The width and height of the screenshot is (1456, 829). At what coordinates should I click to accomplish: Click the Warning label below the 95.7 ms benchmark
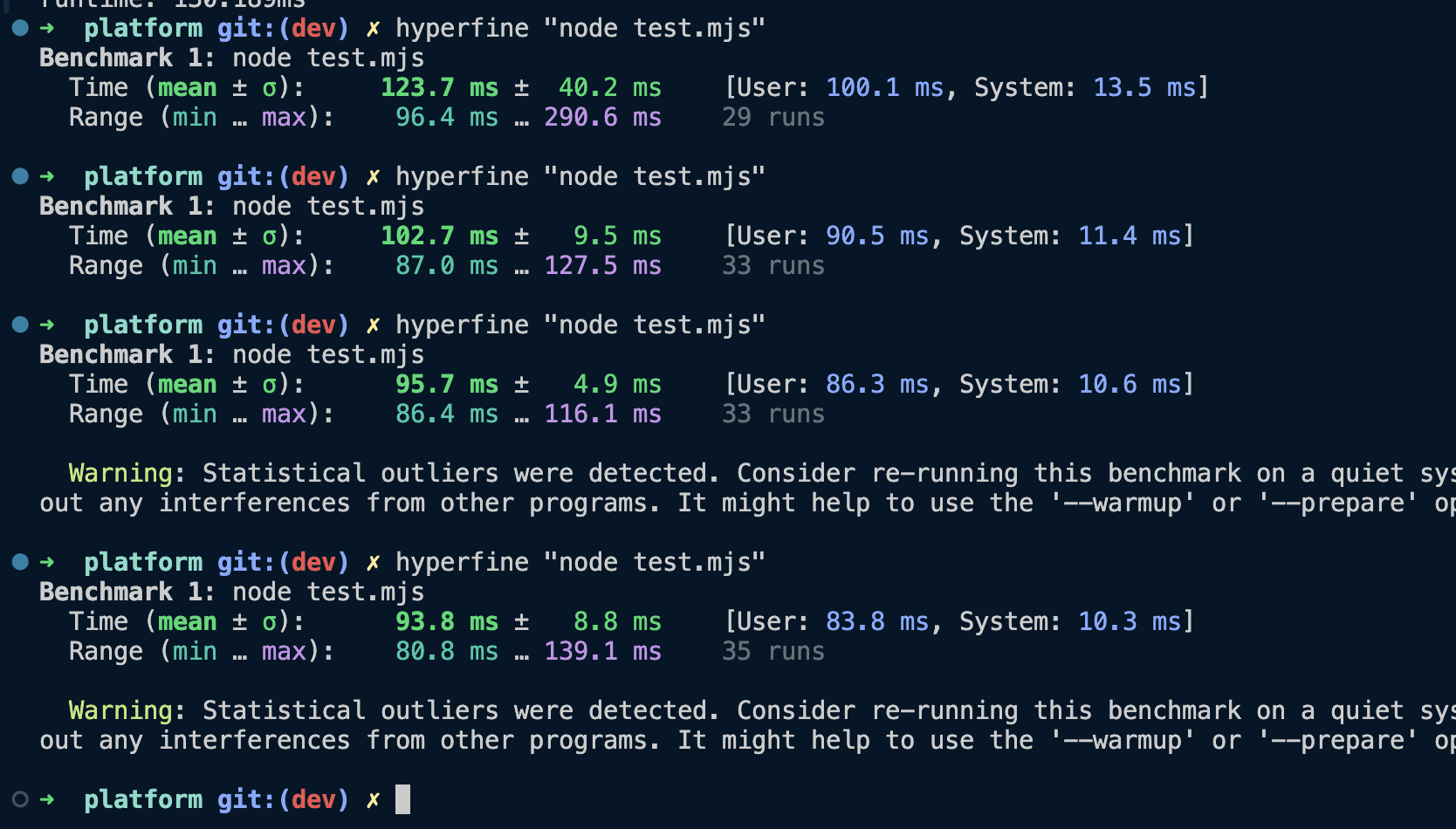point(120,474)
